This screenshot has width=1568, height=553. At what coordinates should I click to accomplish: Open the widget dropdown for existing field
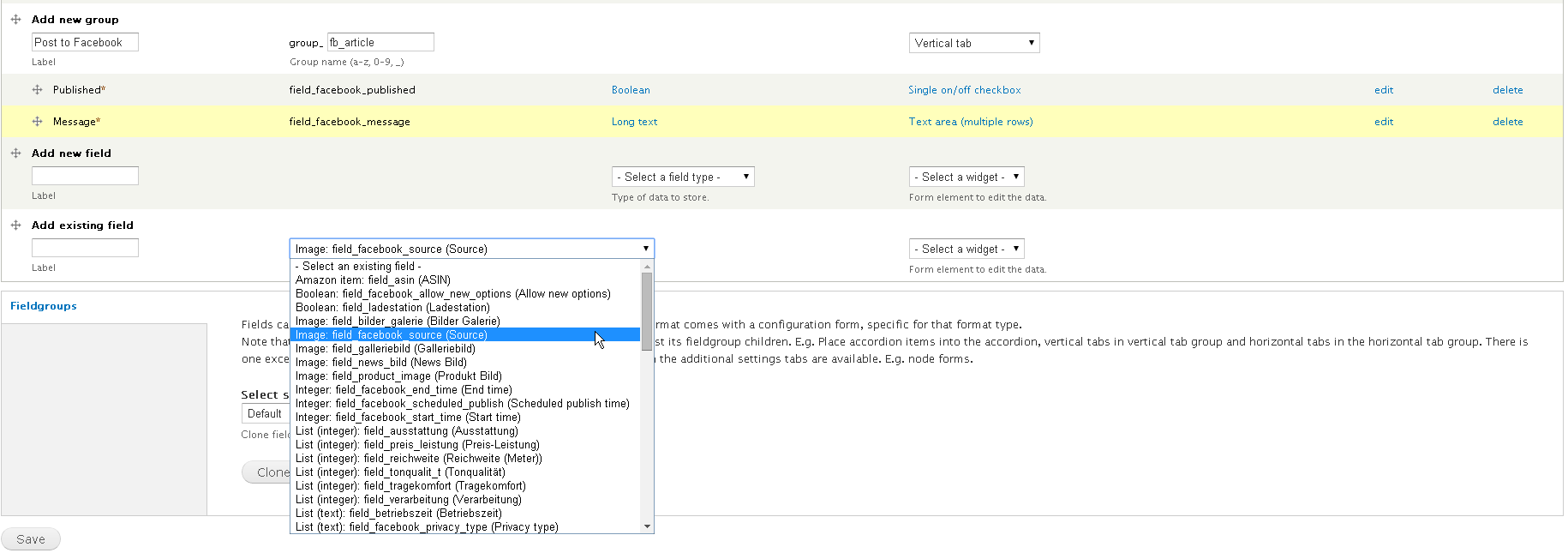click(x=966, y=249)
